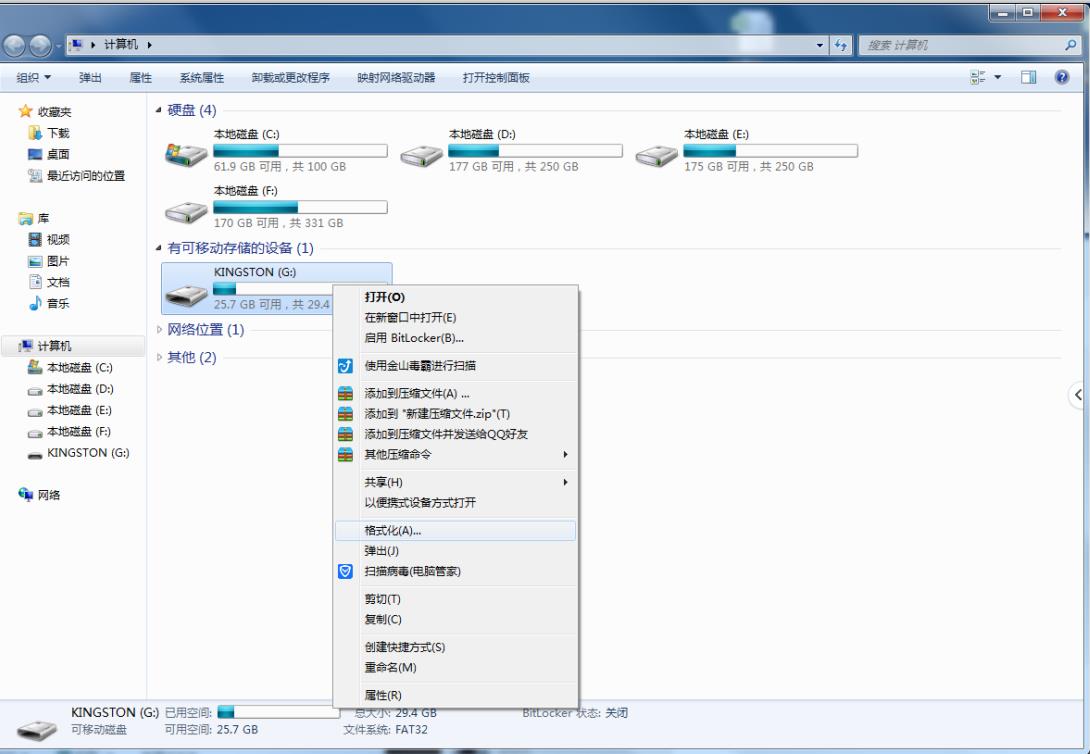Click the 视频 library icon in sidebar
This screenshot has width=1090, height=754.
(36, 239)
